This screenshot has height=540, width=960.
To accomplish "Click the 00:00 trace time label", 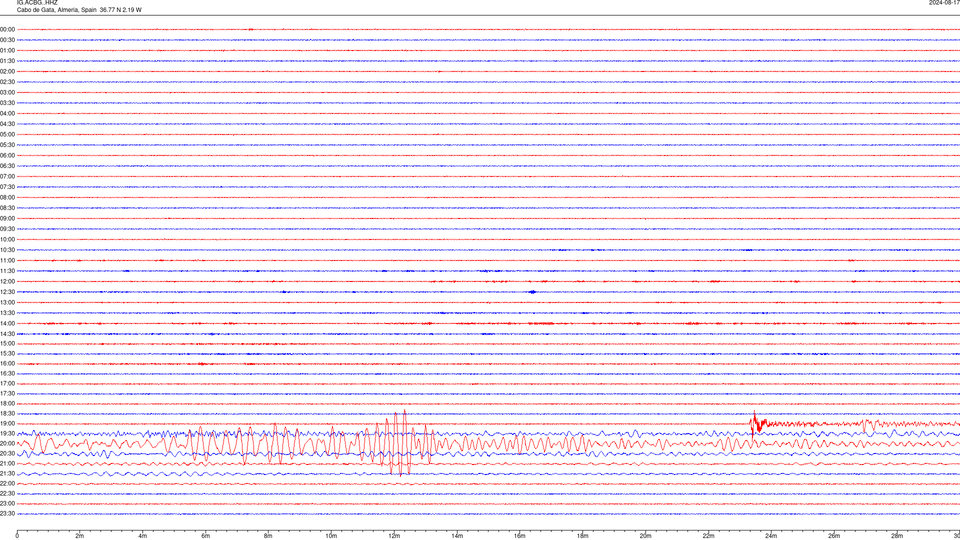I will pyautogui.click(x=7, y=29).
